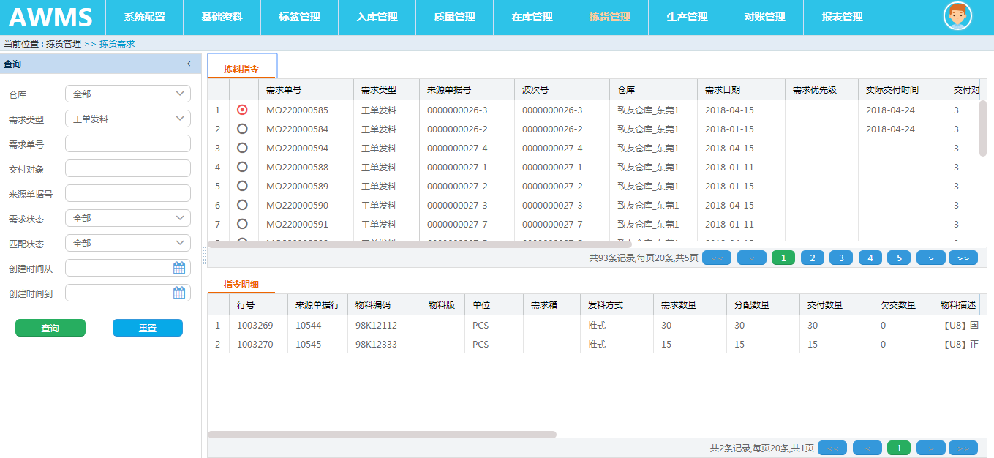Collapse the 查询 side panel using its arrow

pyautogui.click(x=189, y=64)
